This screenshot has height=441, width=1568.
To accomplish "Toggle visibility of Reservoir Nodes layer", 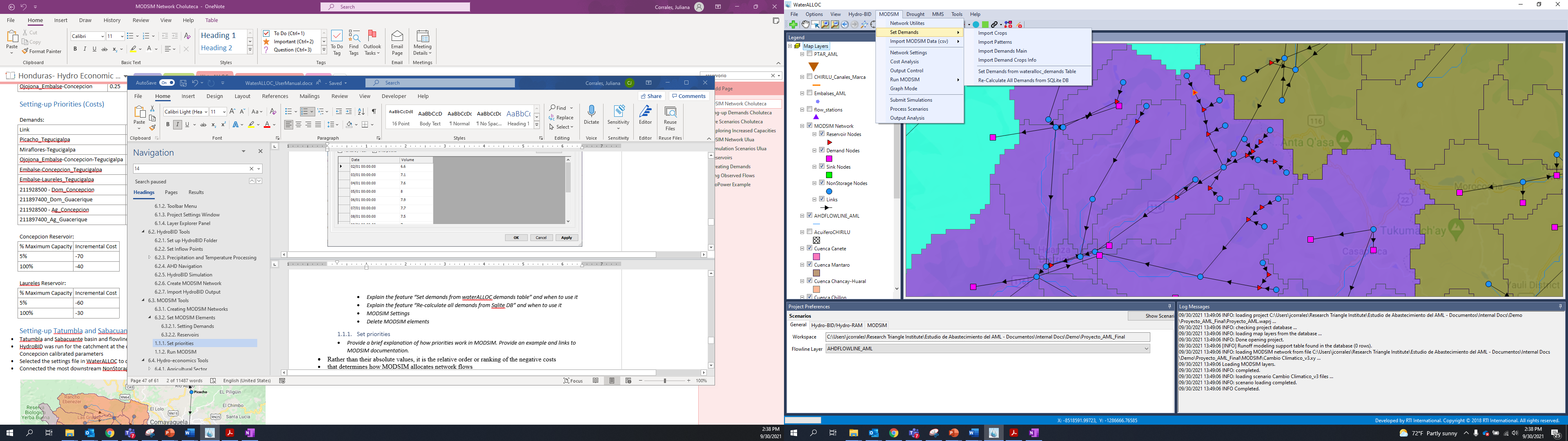I will [822, 134].
